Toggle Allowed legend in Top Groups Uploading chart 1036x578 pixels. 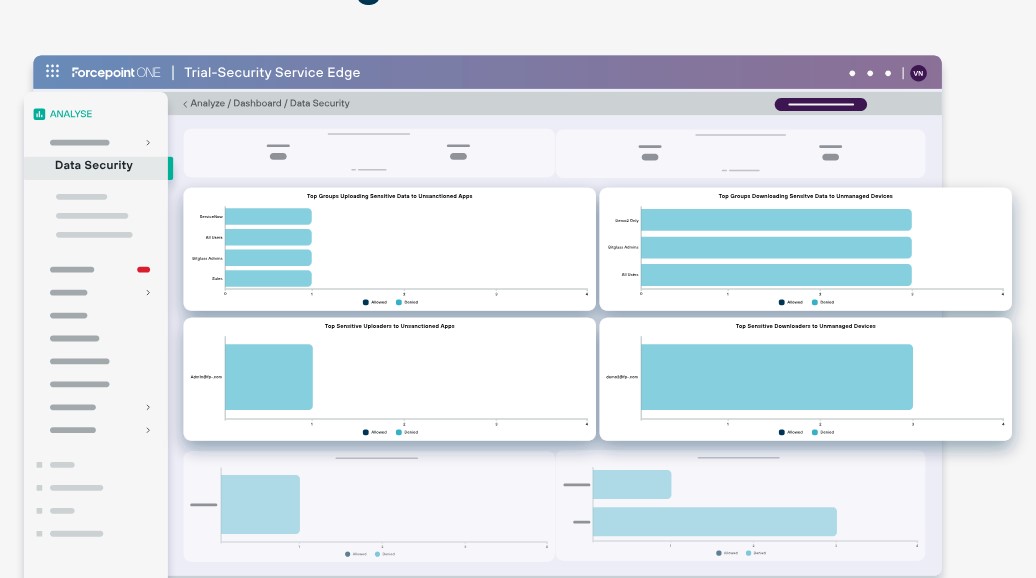[x=375, y=303]
